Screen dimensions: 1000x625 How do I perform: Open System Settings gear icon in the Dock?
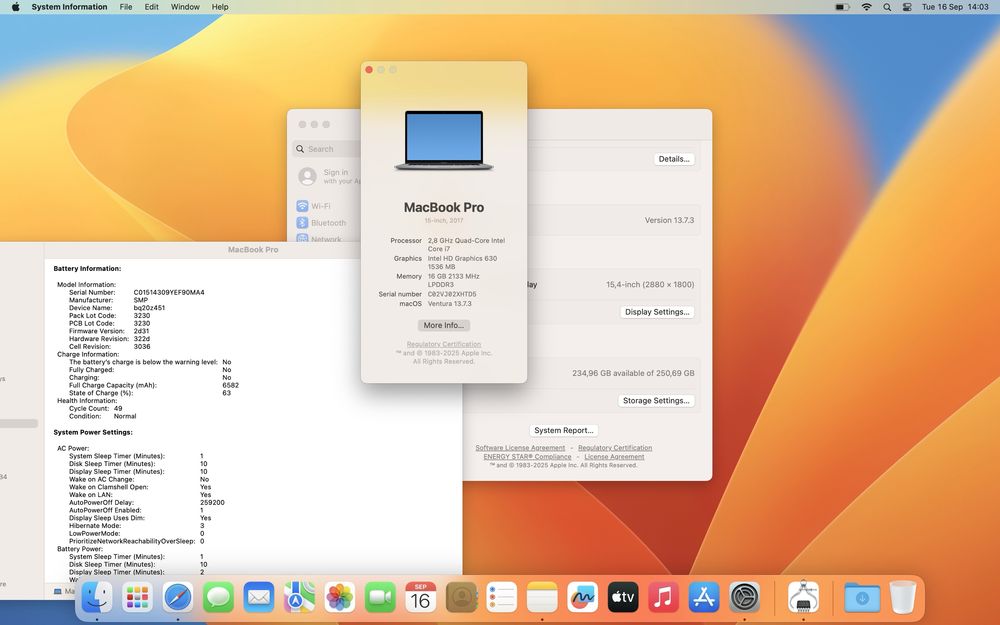click(x=745, y=598)
